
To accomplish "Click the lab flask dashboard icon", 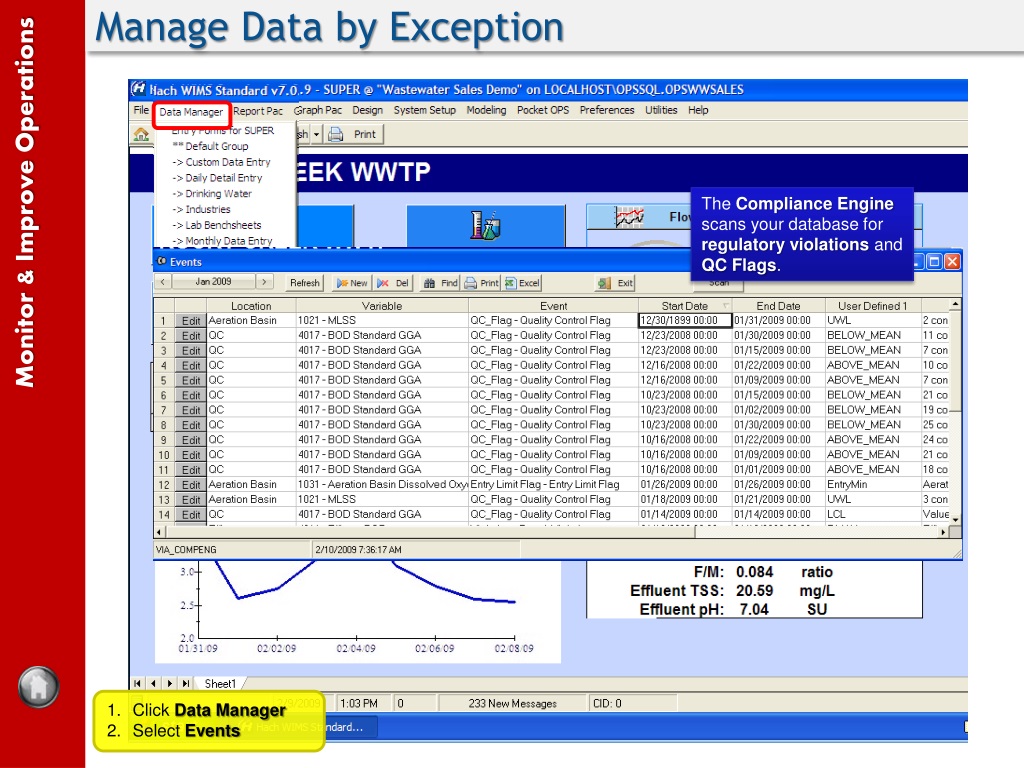I will 486,225.
